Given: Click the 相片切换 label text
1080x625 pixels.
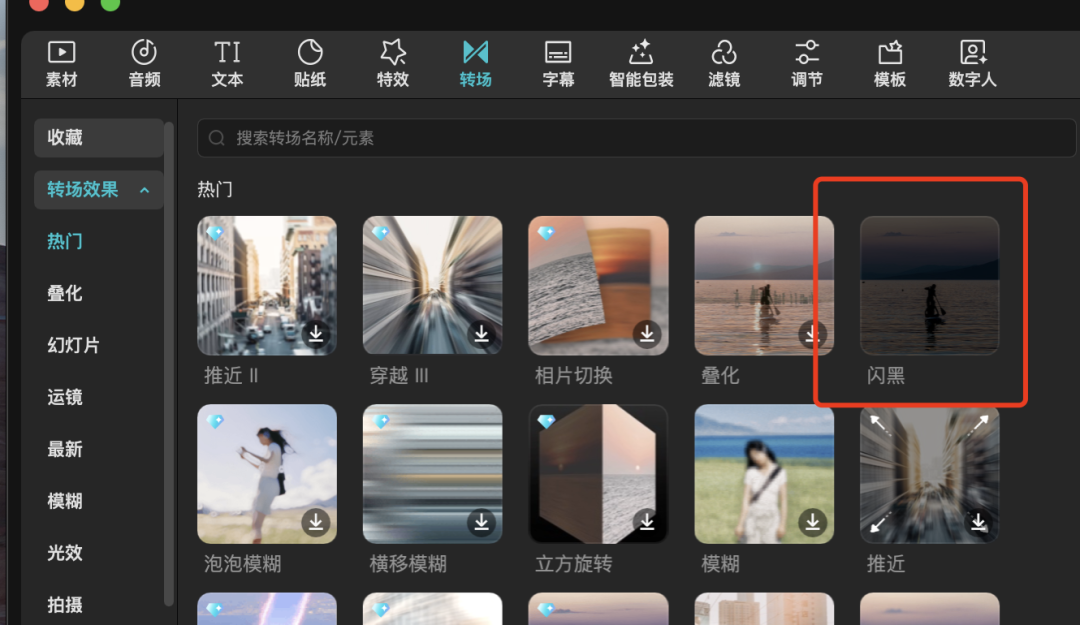Looking at the screenshot, I should pyautogui.click(x=574, y=376).
